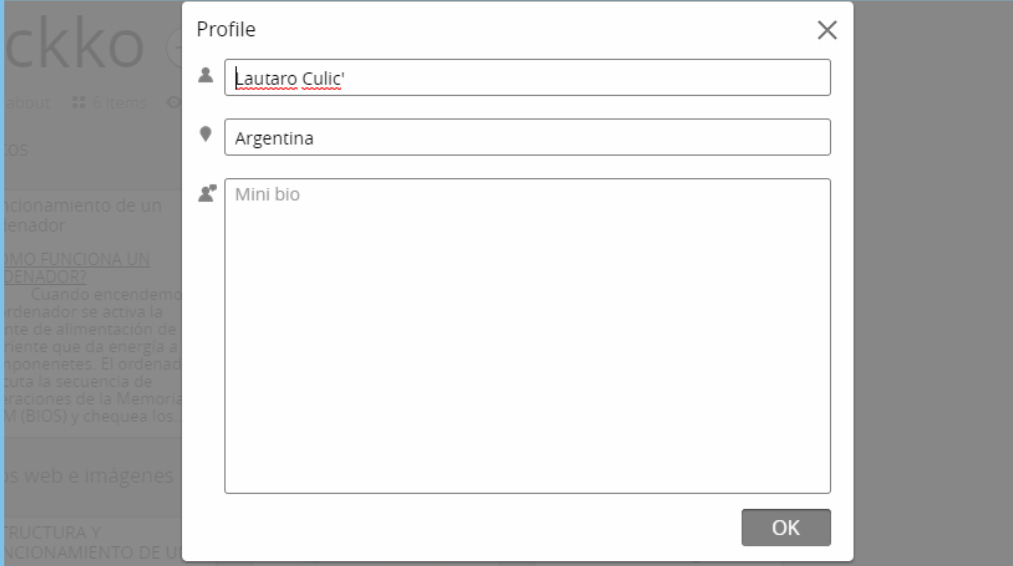Click the mini bio person icon

pyautogui.click(x=207, y=195)
